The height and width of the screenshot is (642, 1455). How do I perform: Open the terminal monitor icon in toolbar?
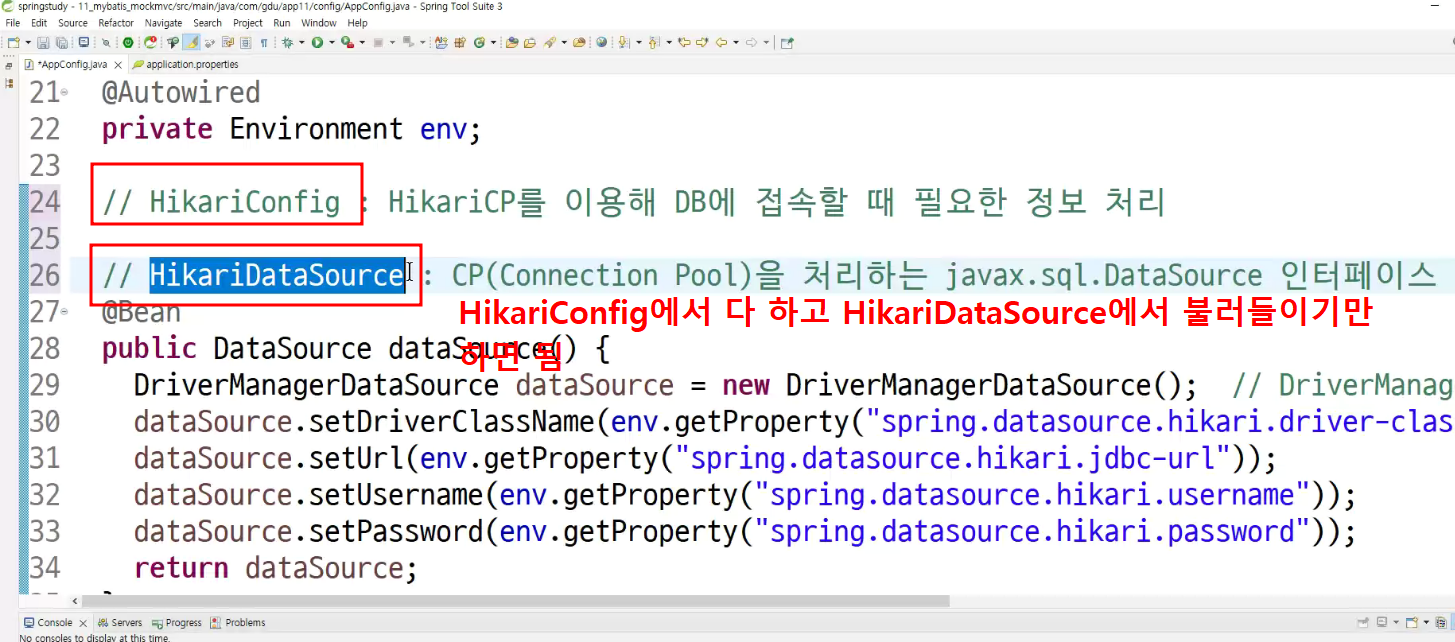tap(84, 43)
